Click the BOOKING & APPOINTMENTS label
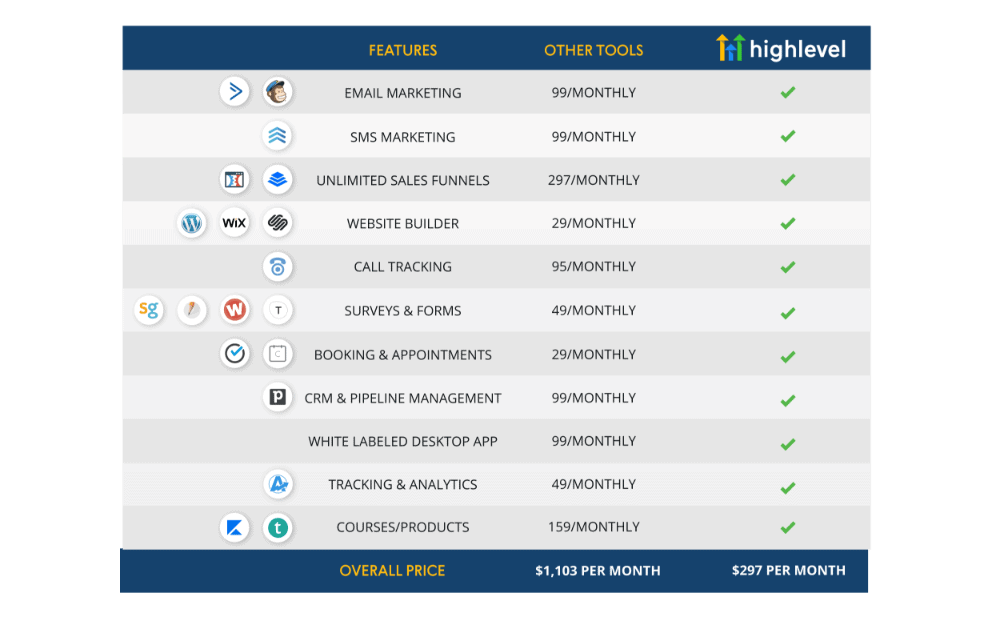The image size is (1000, 621). [402, 355]
